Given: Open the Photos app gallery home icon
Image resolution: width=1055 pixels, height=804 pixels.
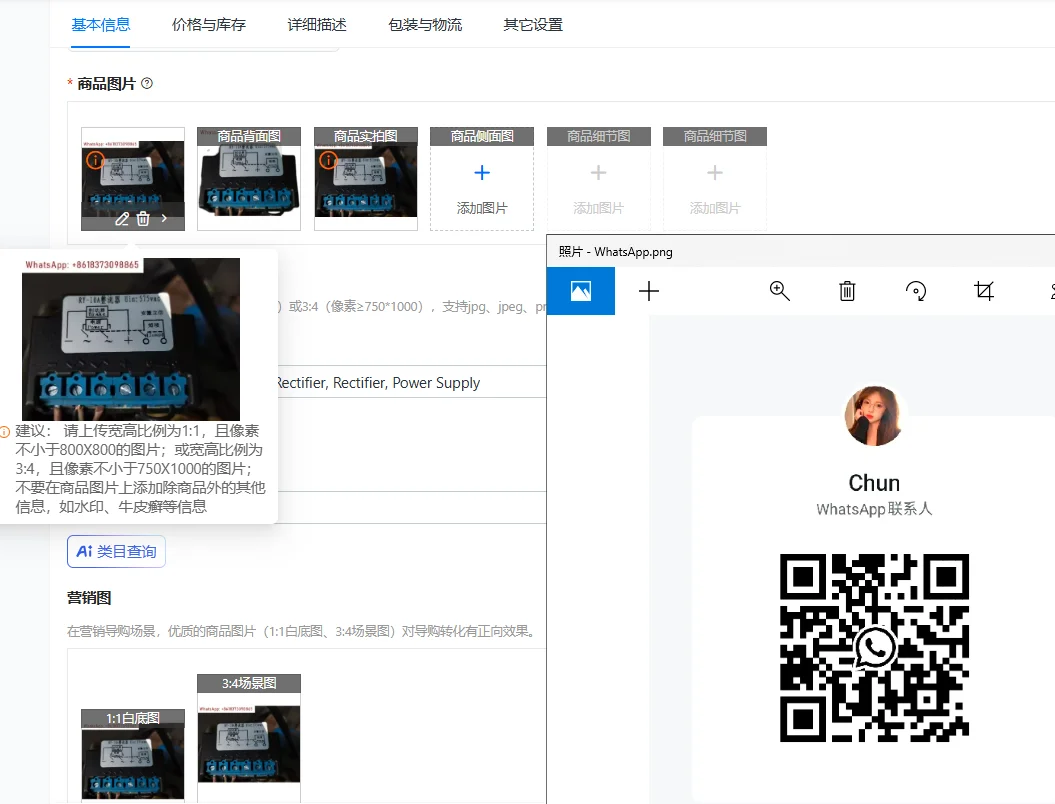Looking at the screenshot, I should pos(581,291).
